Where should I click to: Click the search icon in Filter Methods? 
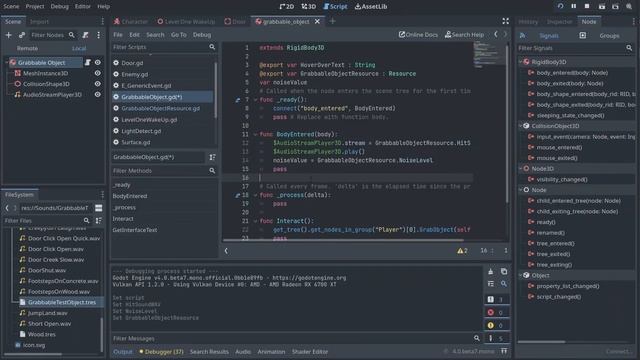(x=212, y=171)
